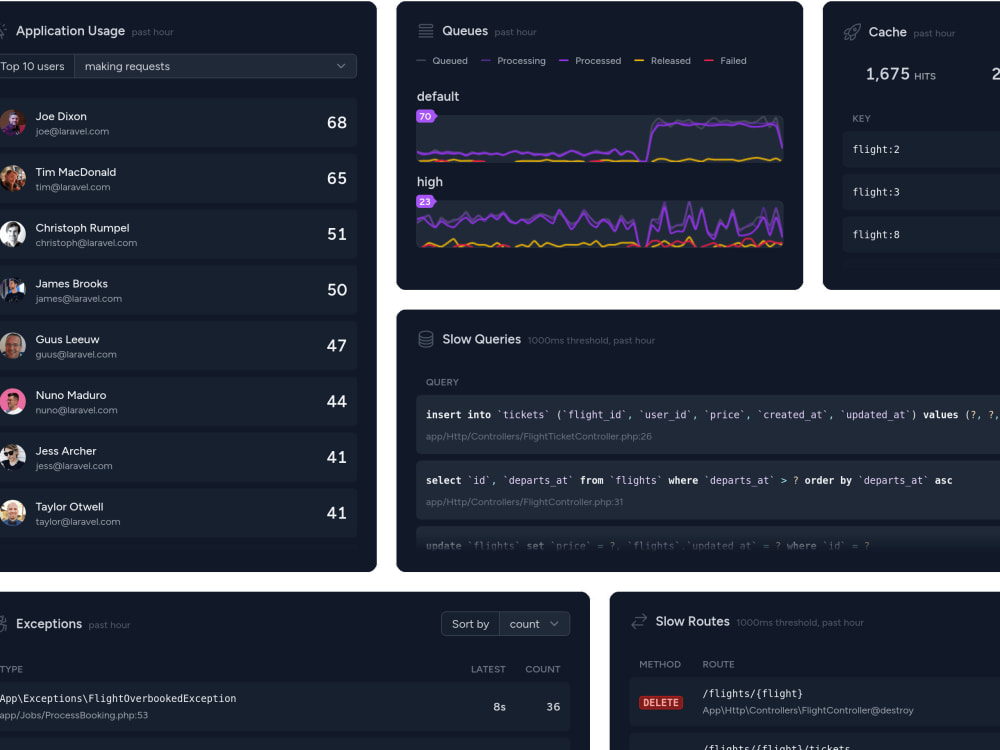
Task: Click Taylor Otwell's name
Action: click(x=69, y=506)
